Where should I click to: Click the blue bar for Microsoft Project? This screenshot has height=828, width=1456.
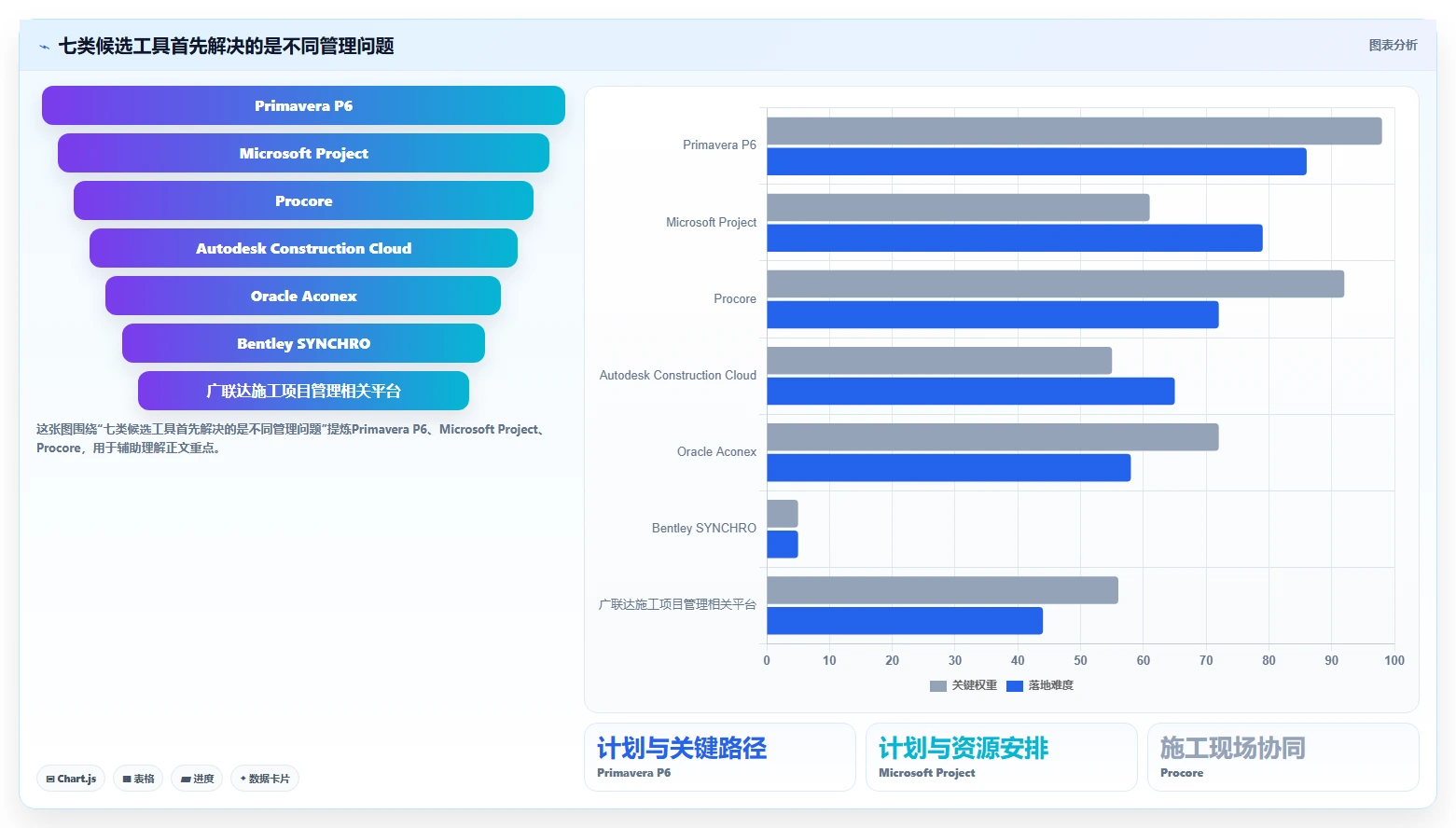(x=1015, y=238)
